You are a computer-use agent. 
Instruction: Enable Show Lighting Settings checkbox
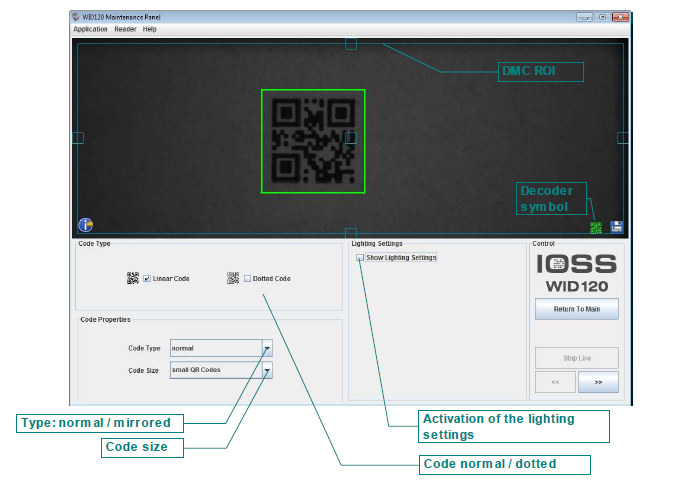[x=360, y=257]
